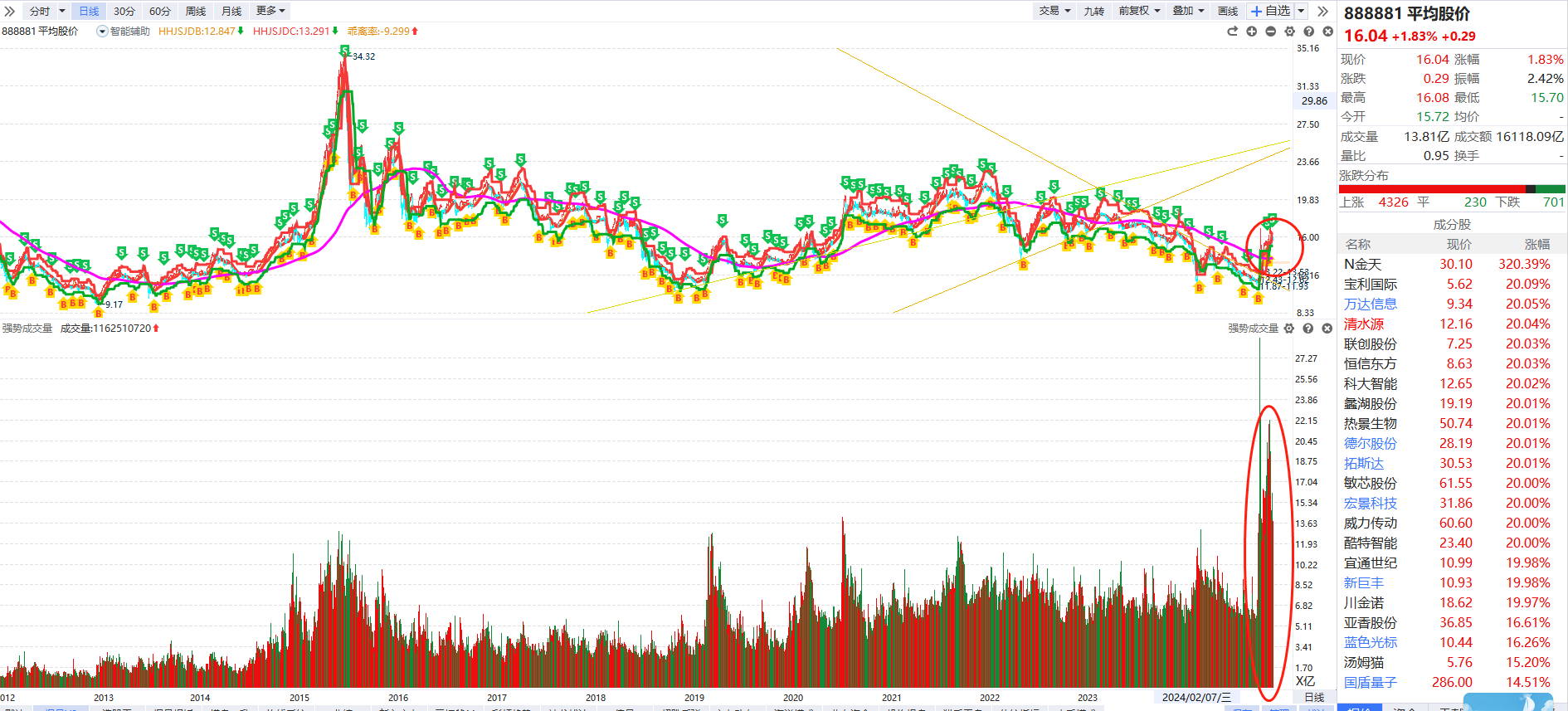This screenshot has width=1568, height=711.
Task: Toggle 九转 indicator on the chart
Action: click(1093, 11)
